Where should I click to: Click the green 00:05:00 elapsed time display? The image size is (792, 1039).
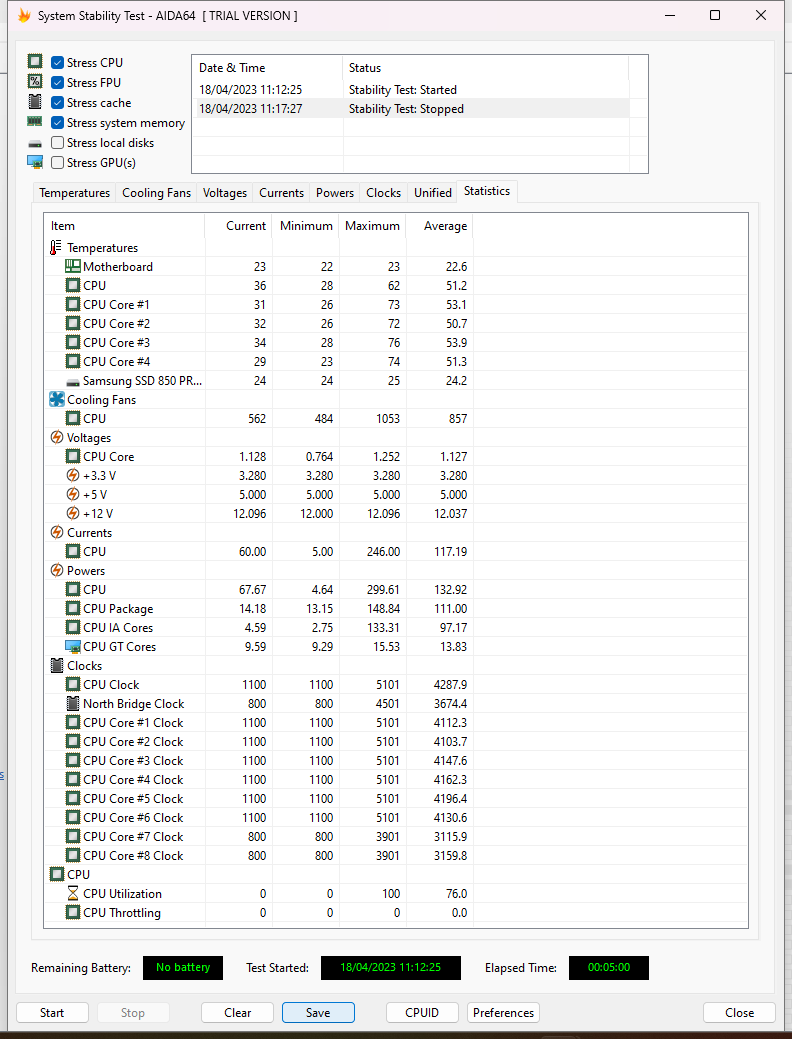coord(609,967)
